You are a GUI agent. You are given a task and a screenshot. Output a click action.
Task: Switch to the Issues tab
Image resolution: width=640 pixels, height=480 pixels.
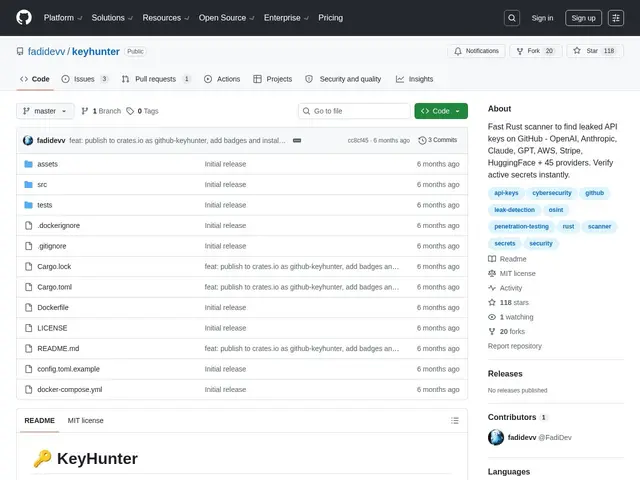tap(85, 79)
